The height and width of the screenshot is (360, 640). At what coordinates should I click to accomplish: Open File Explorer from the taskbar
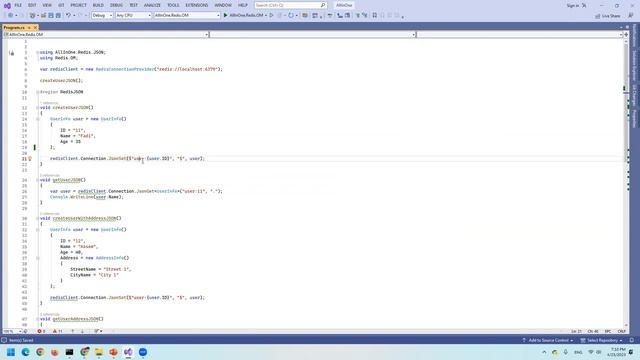(99, 352)
